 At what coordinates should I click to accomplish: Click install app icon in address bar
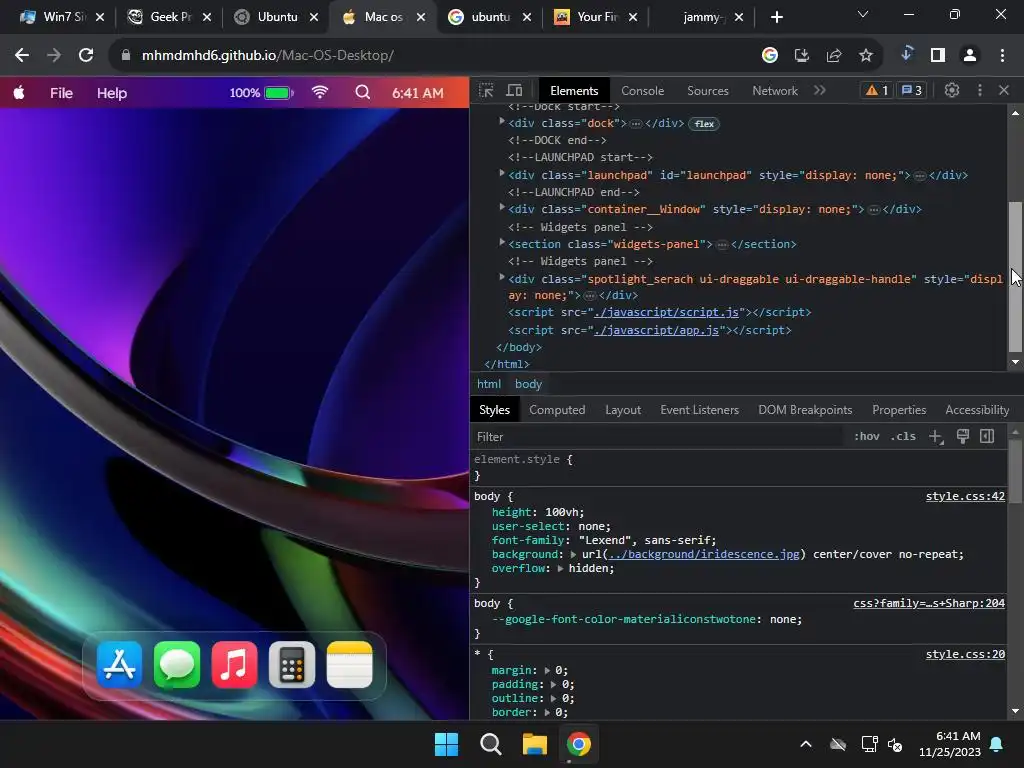pyautogui.click(x=801, y=56)
